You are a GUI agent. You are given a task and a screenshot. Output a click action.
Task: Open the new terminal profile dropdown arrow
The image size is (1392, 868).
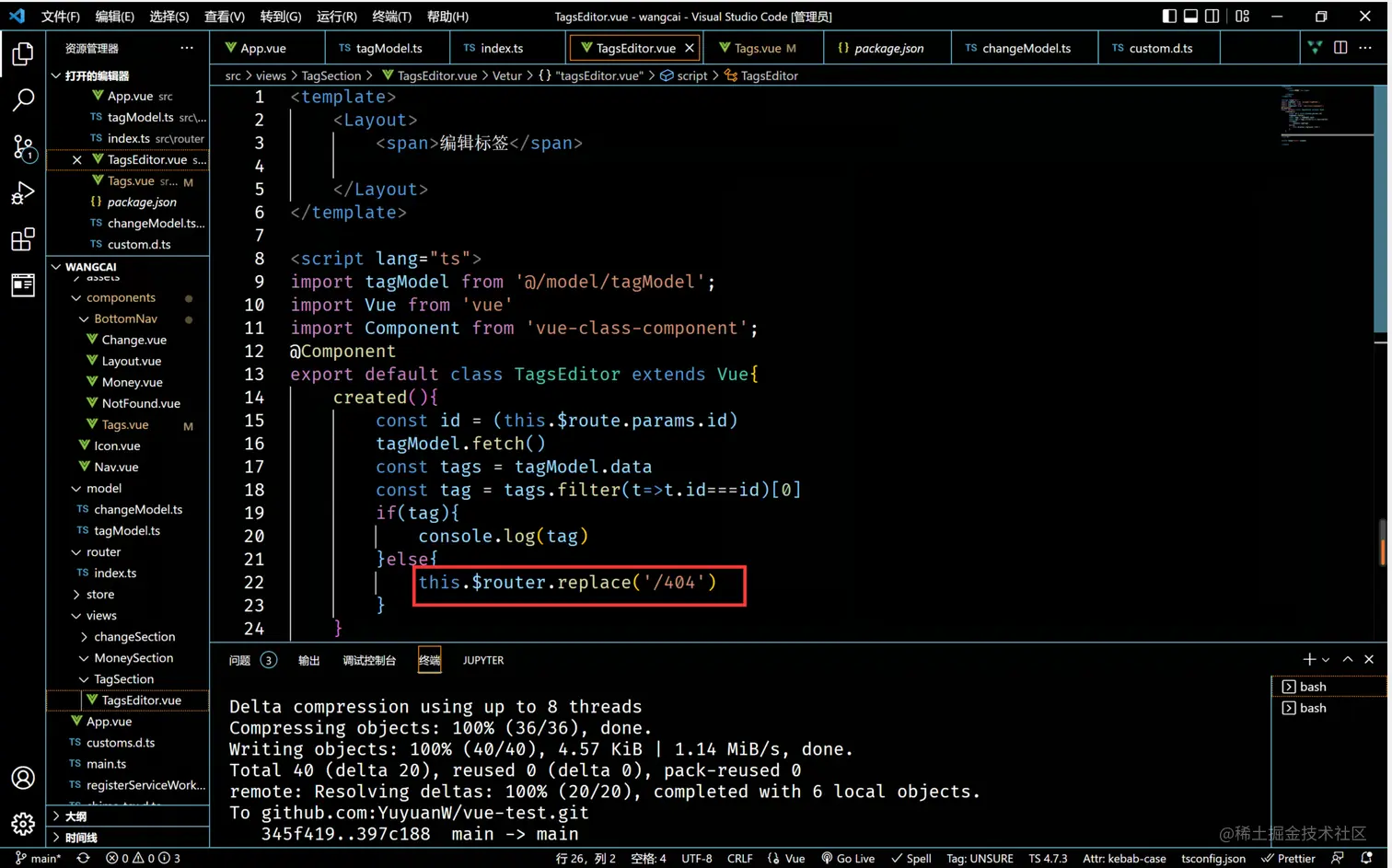(x=1326, y=660)
